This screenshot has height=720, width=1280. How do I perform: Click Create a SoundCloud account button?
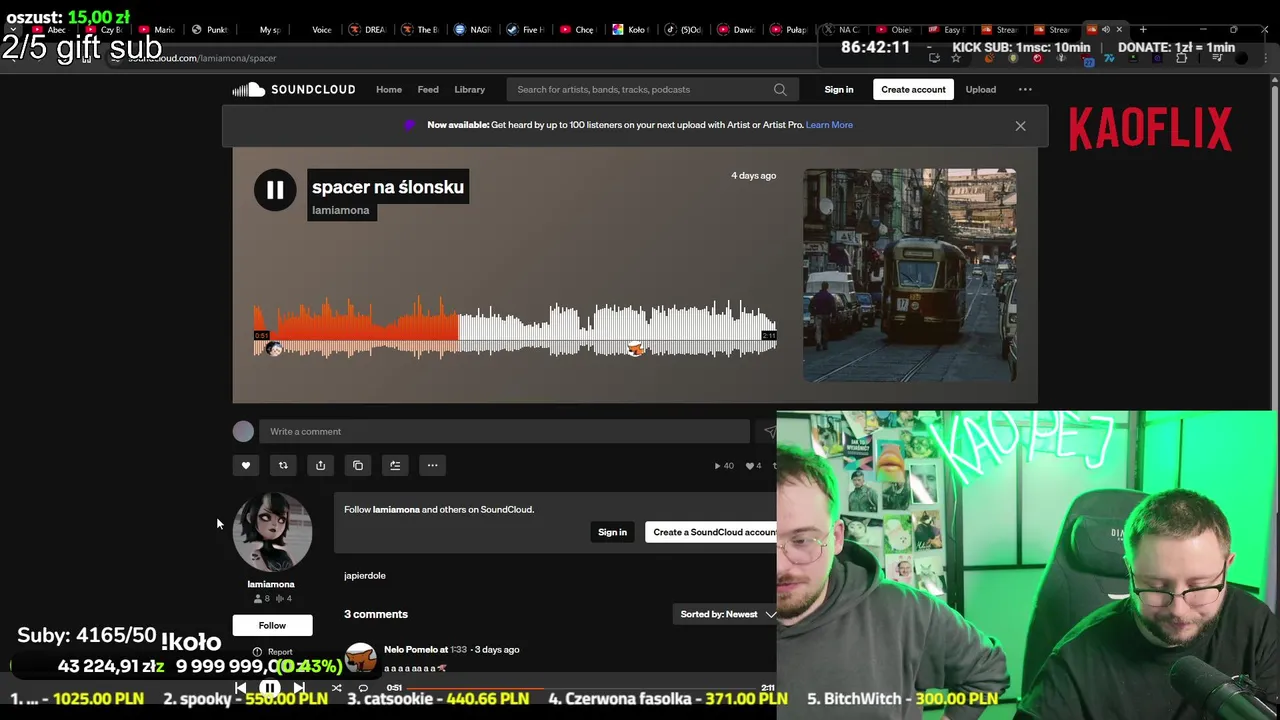[x=711, y=532]
